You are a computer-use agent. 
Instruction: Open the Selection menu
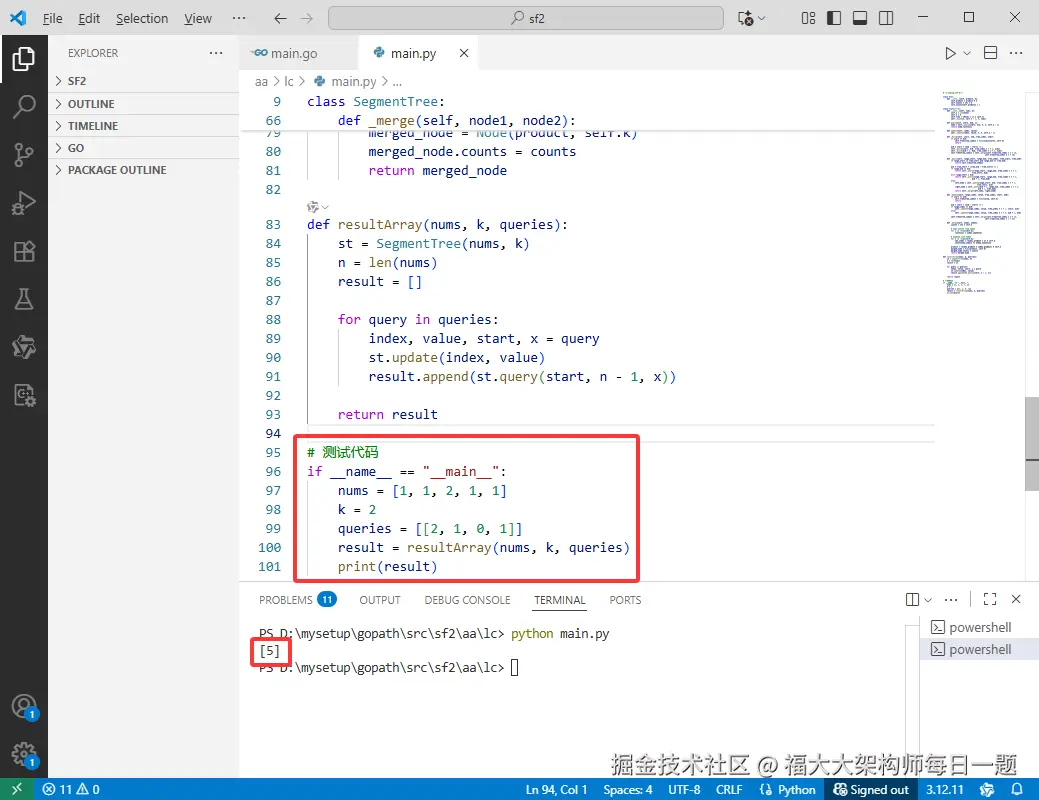point(142,19)
